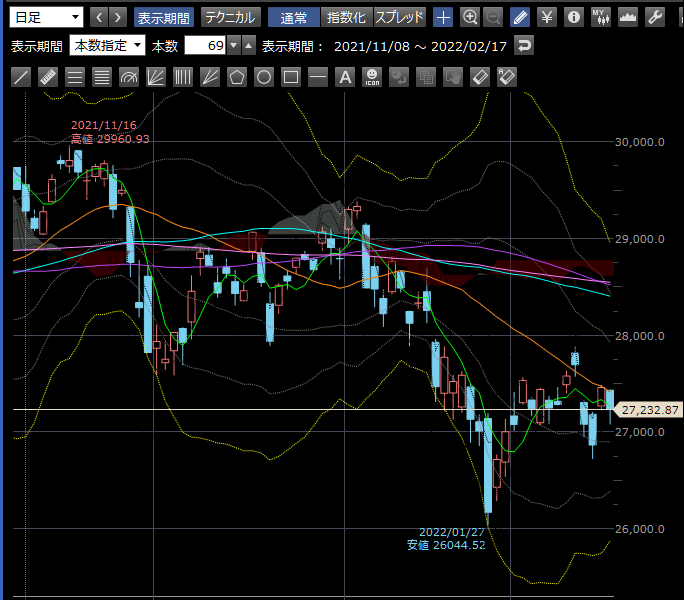Open the 本数指定 period type dropdown
This screenshot has height=600, width=684.
click(107, 46)
